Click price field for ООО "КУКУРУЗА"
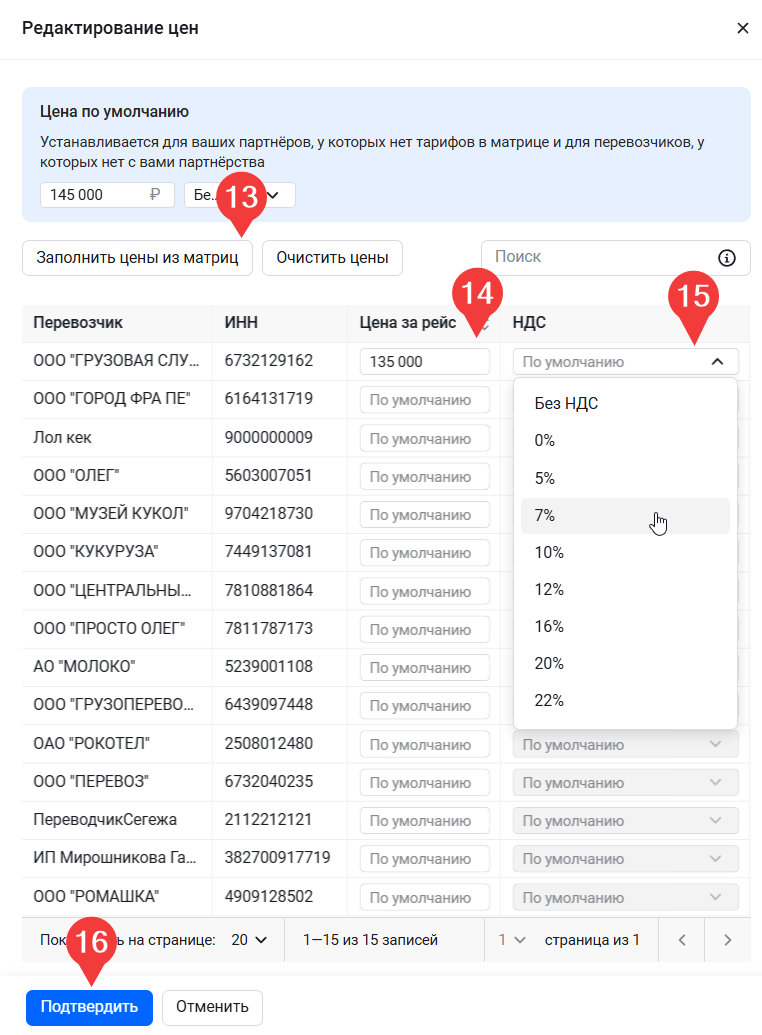Screen dimensions: 762x1035 tap(424, 552)
